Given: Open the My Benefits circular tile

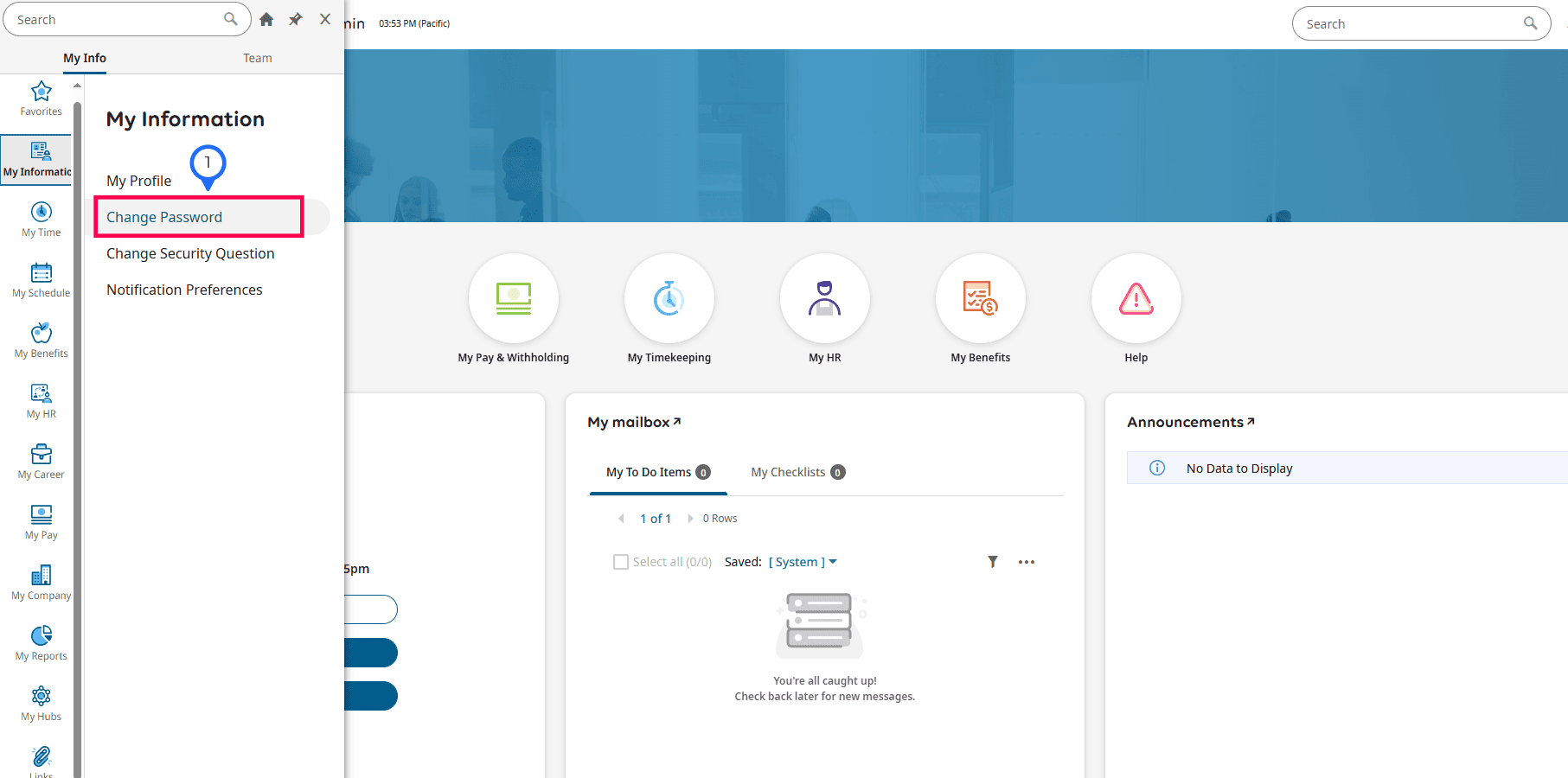Looking at the screenshot, I should [x=981, y=298].
